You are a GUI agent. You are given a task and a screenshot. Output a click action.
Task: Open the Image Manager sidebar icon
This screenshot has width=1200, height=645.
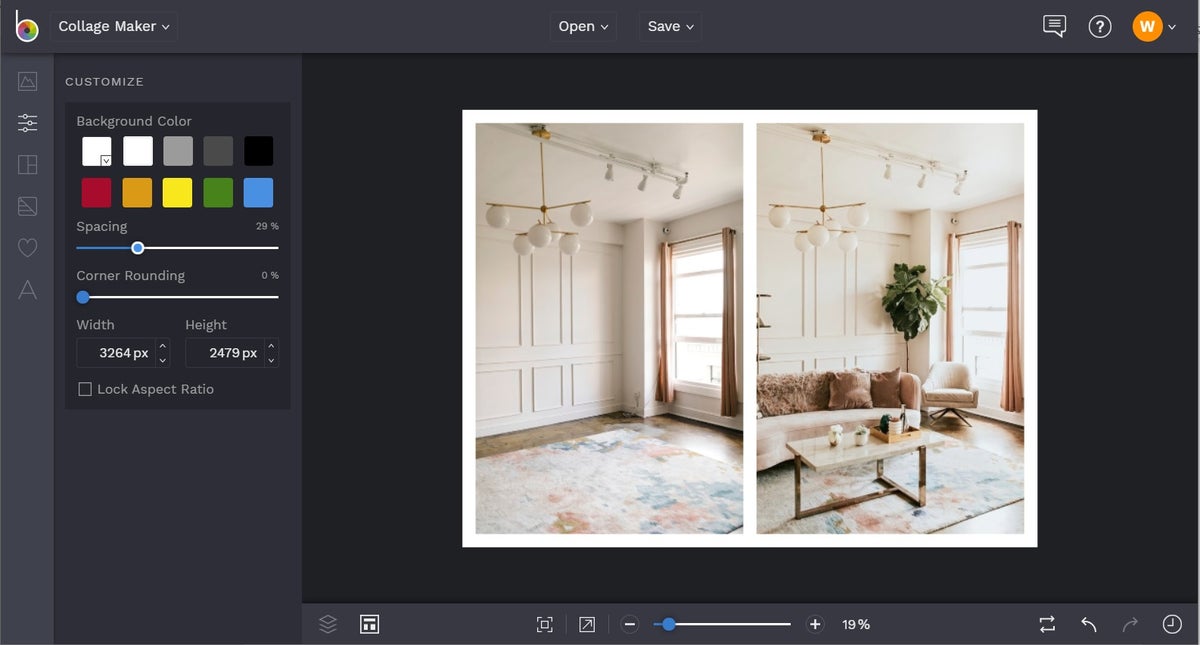pyautogui.click(x=27, y=81)
